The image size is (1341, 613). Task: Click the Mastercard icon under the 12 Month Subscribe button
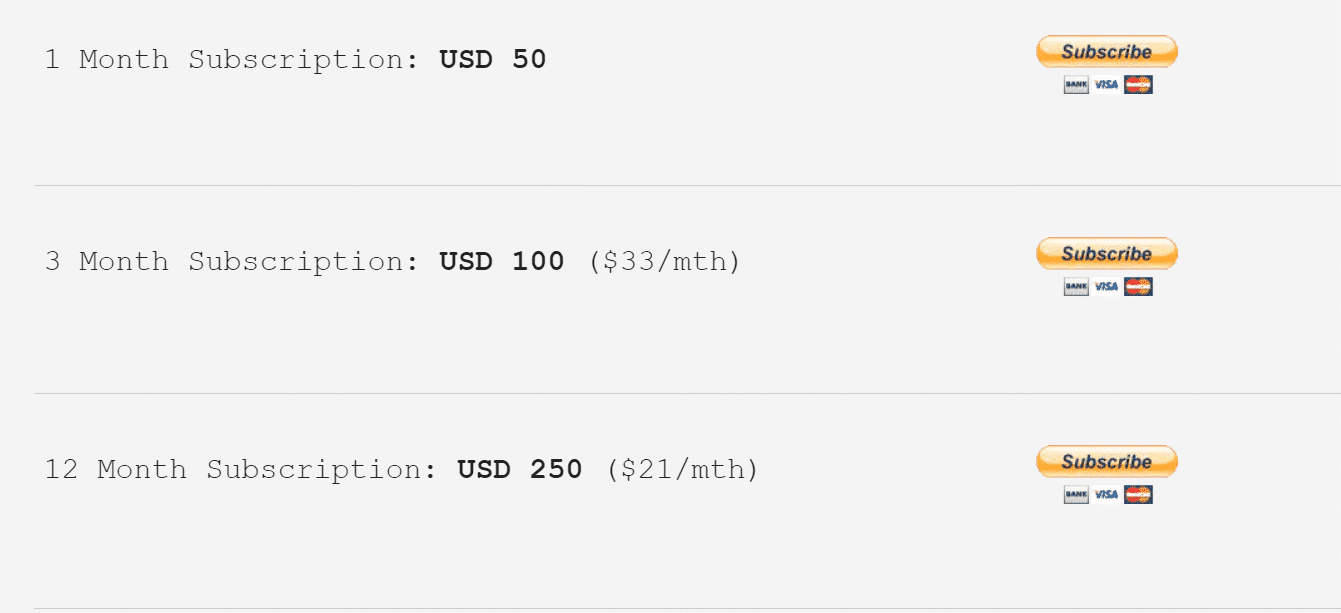pyautogui.click(x=1138, y=495)
